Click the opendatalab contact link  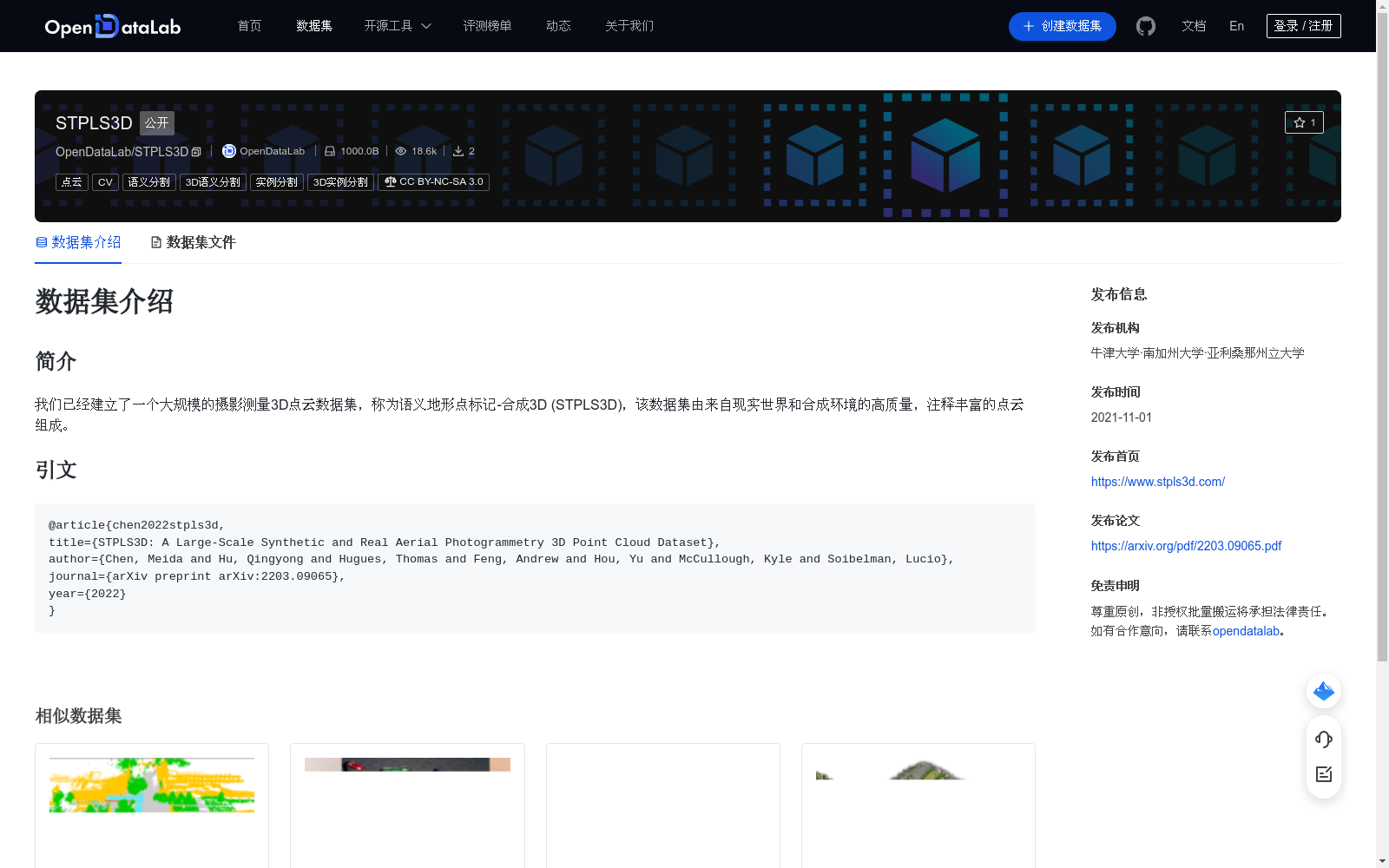1246,631
